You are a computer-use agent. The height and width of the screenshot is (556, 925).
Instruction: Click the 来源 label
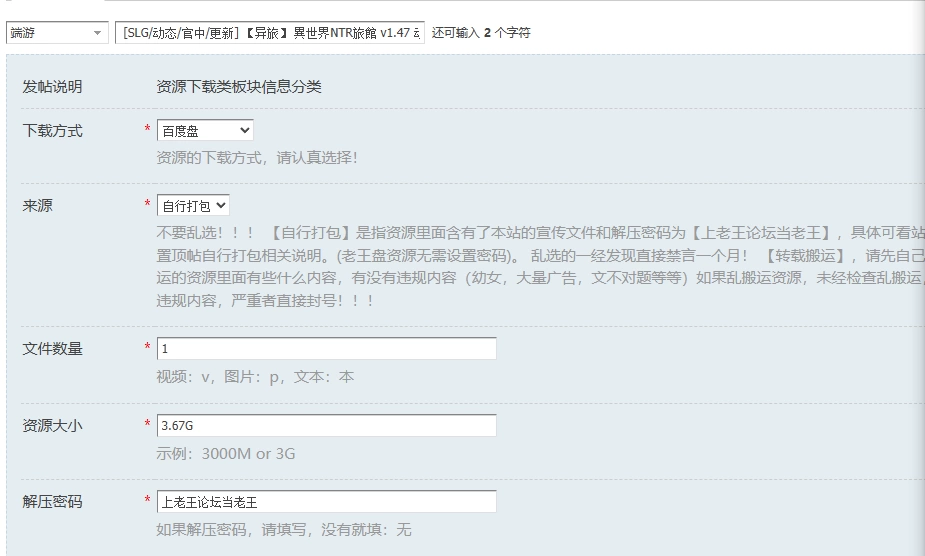tap(37, 205)
